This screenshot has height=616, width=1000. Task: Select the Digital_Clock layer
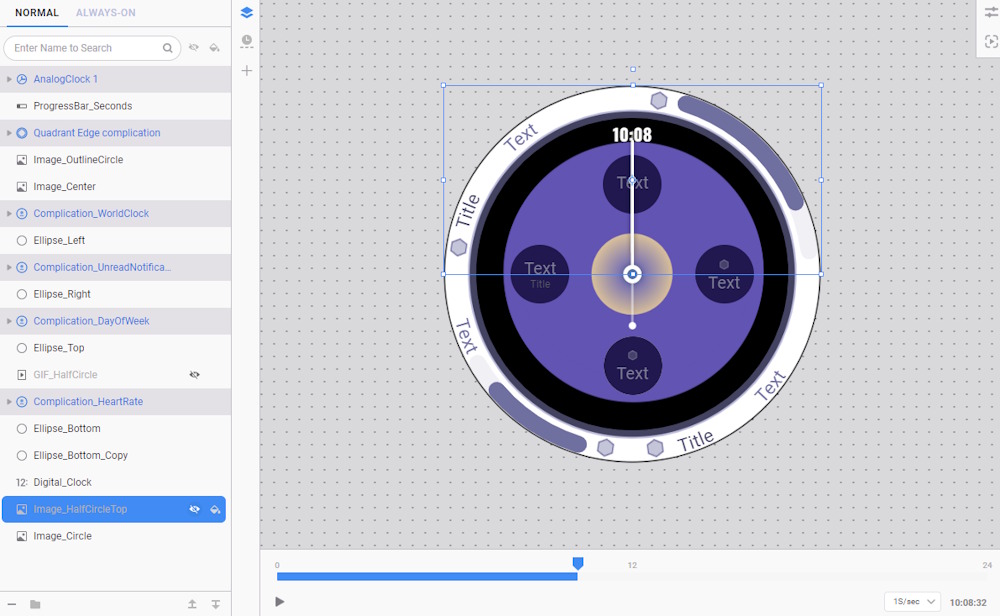point(63,482)
